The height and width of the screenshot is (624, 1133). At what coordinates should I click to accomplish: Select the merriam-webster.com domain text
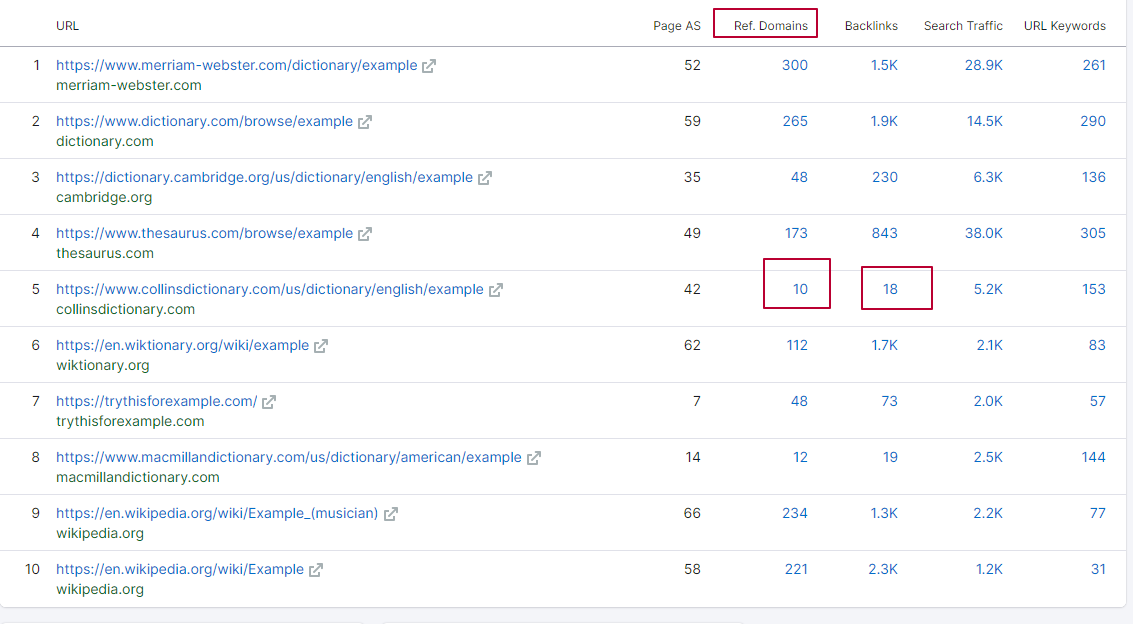tap(129, 85)
